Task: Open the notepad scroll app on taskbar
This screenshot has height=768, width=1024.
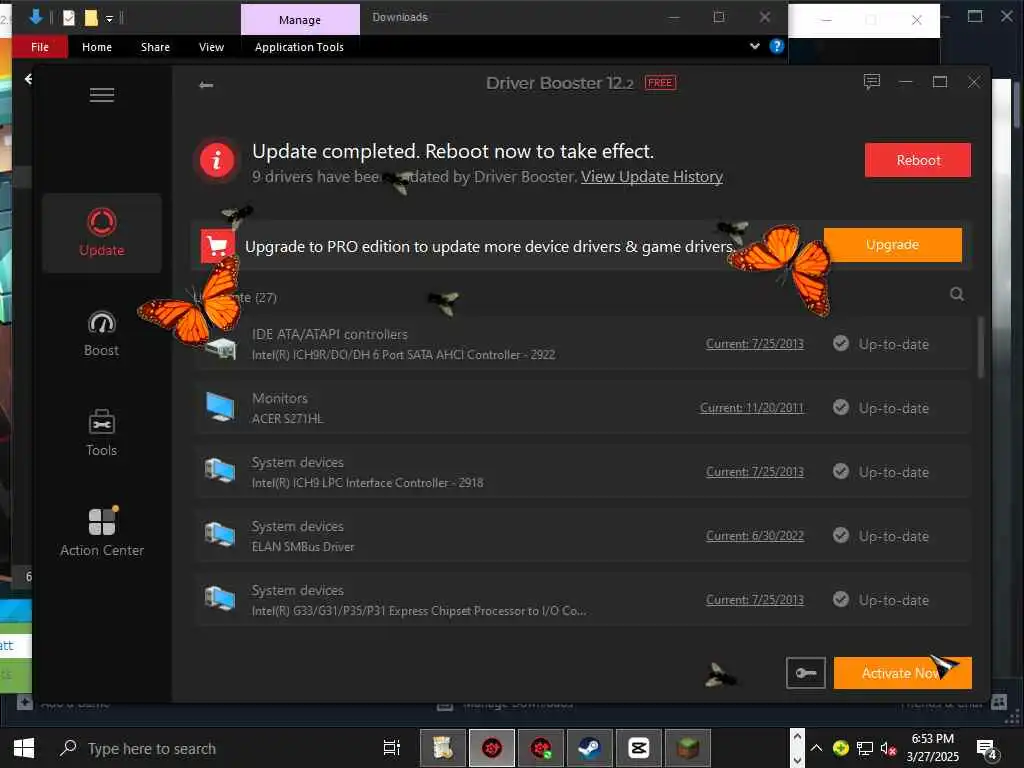Action: click(x=443, y=748)
